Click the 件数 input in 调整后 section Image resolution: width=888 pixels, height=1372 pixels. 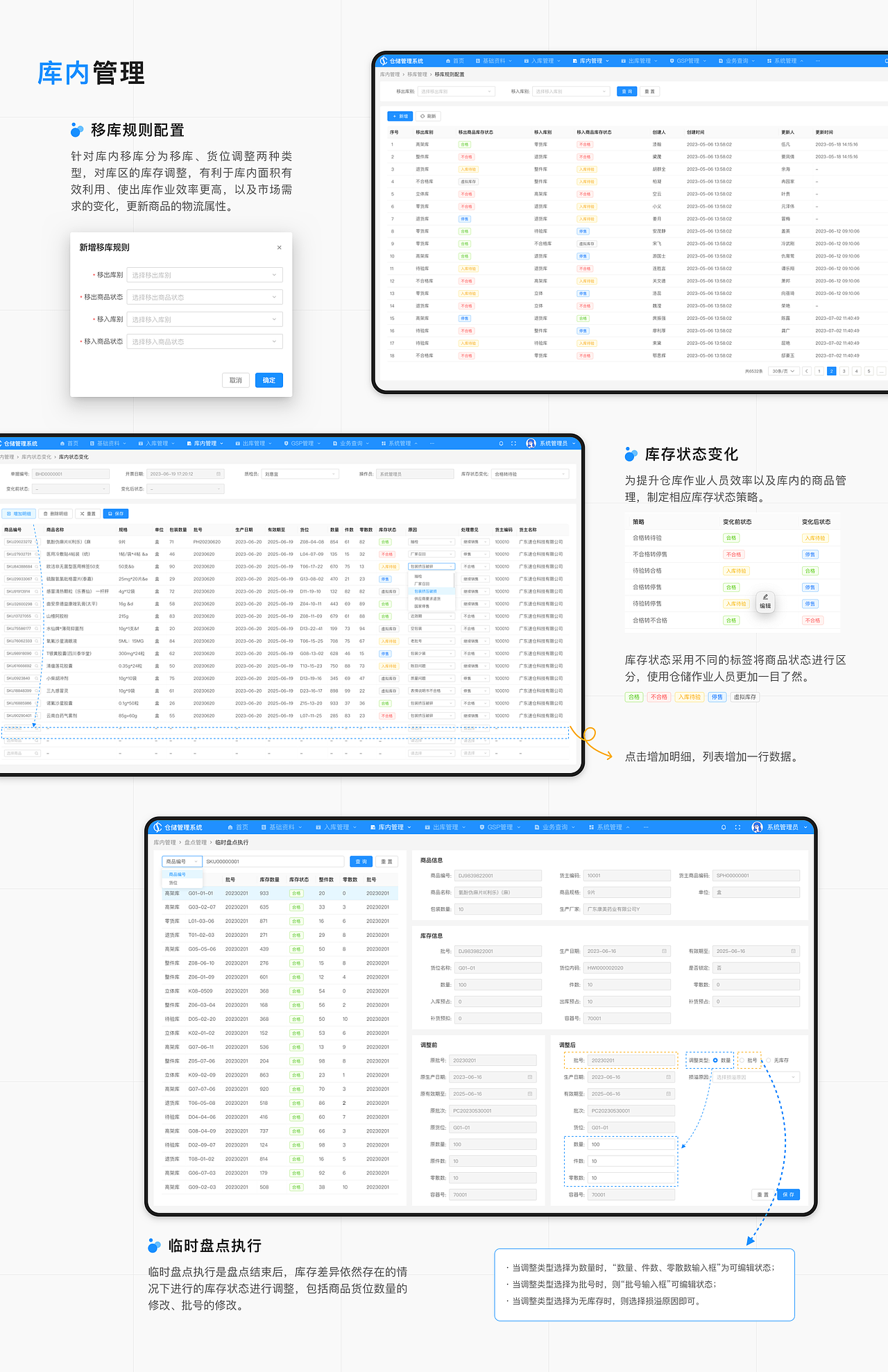(x=631, y=1161)
